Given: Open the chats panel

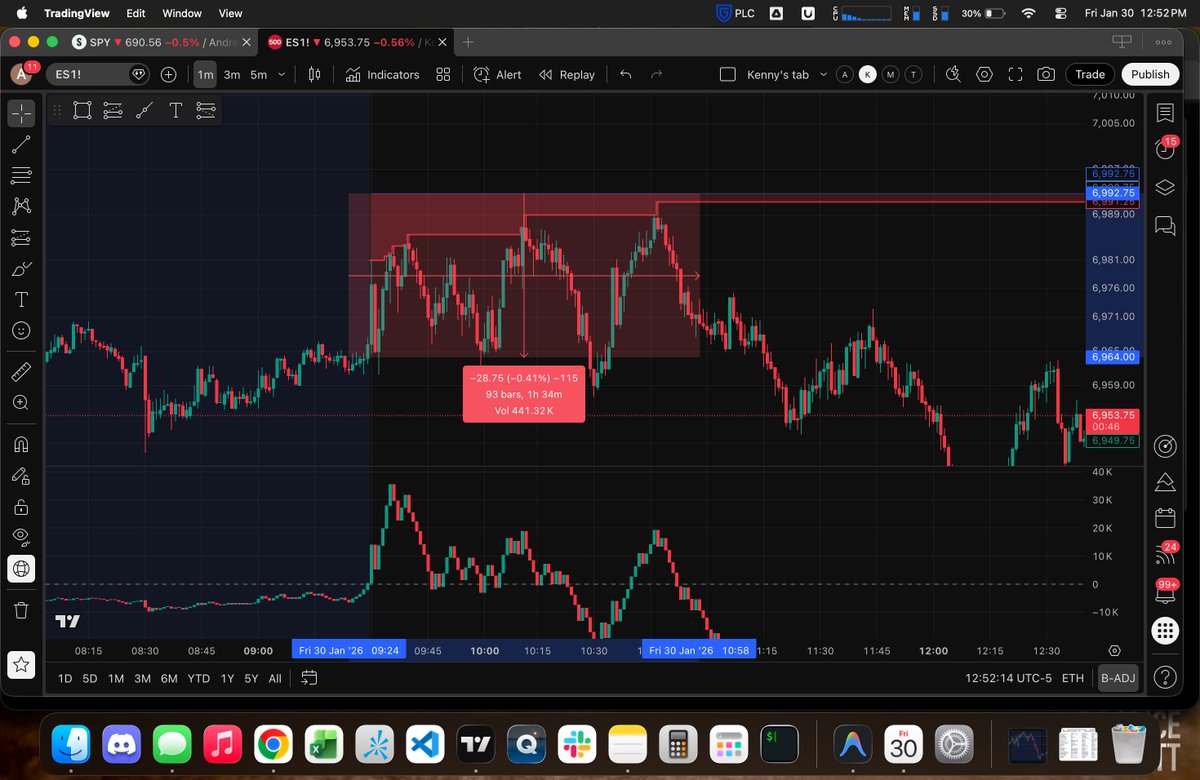Looking at the screenshot, I should coord(1165,226).
